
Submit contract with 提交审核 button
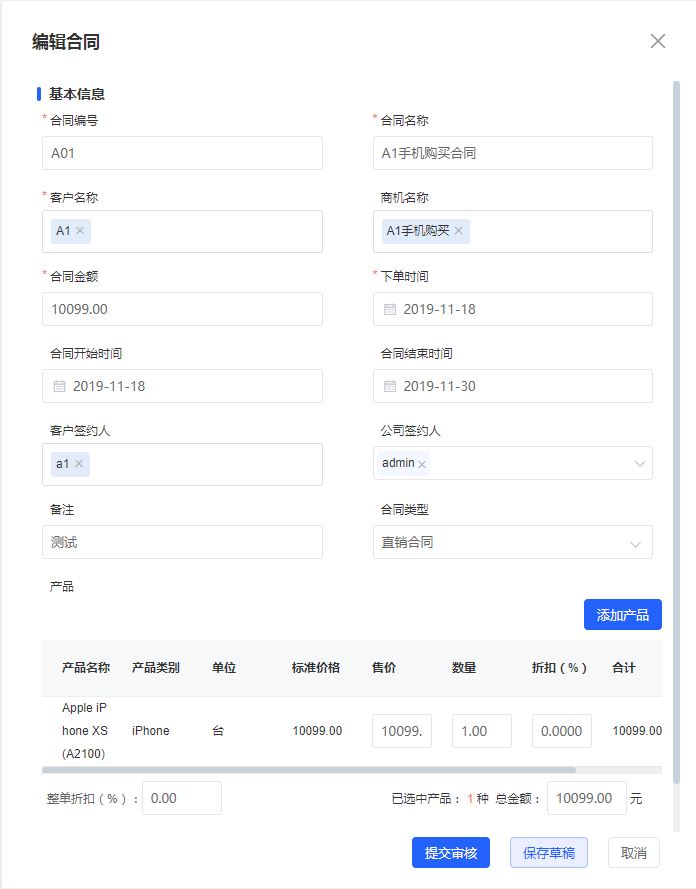tap(450, 853)
